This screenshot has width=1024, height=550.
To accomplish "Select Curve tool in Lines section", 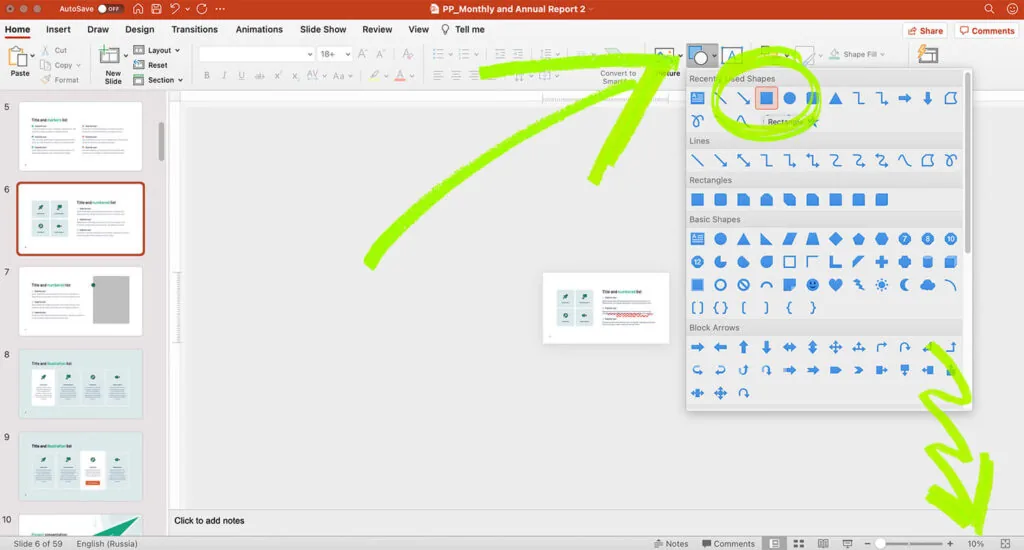I will [x=904, y=161].
